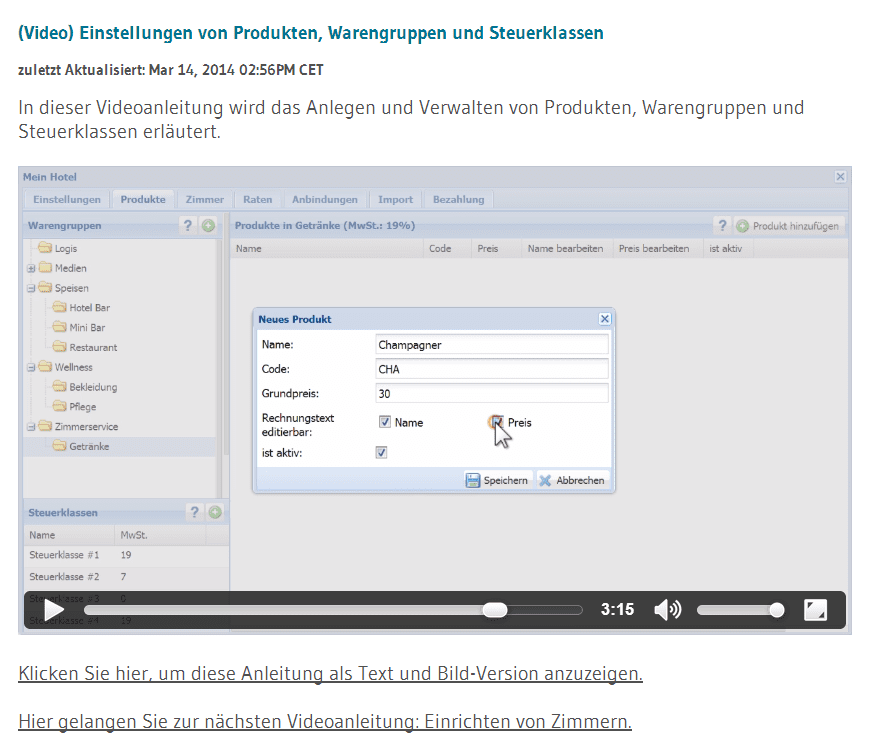Open the help icon in Steuerklassen header
This screenshot has width=875, height=747.
[x=194, y=512]
